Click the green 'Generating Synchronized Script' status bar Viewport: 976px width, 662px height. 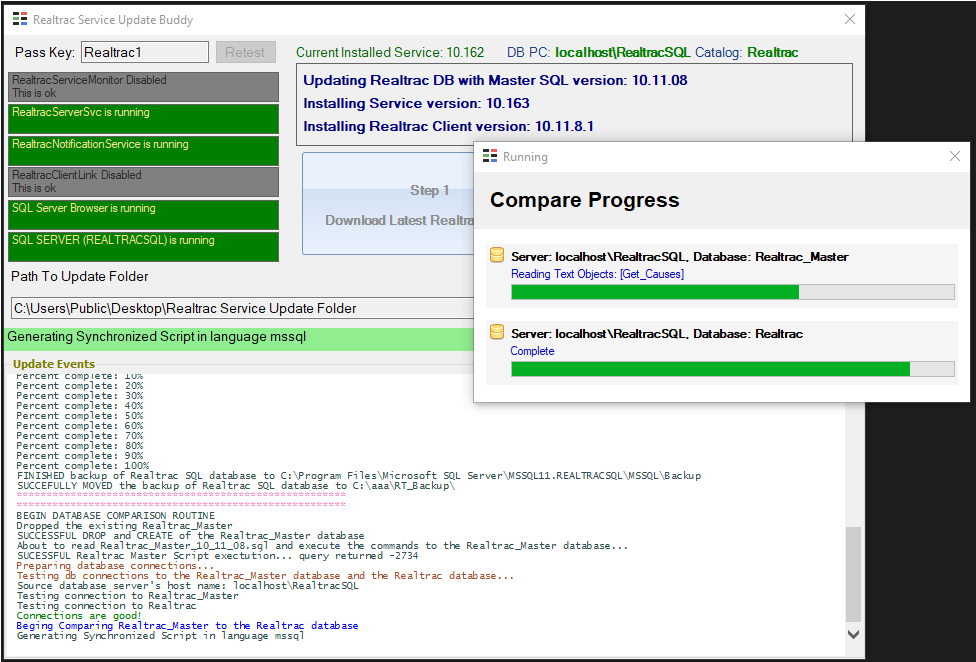[x=240, y=337]
